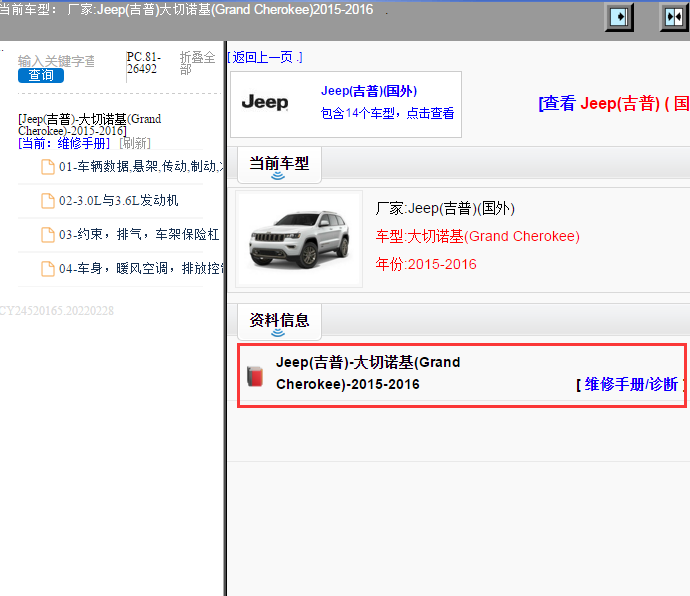Click the double-arrow collapse icon at top right
Image resolution: width=690 pixels, height=596 pixels.
[674, 17]
